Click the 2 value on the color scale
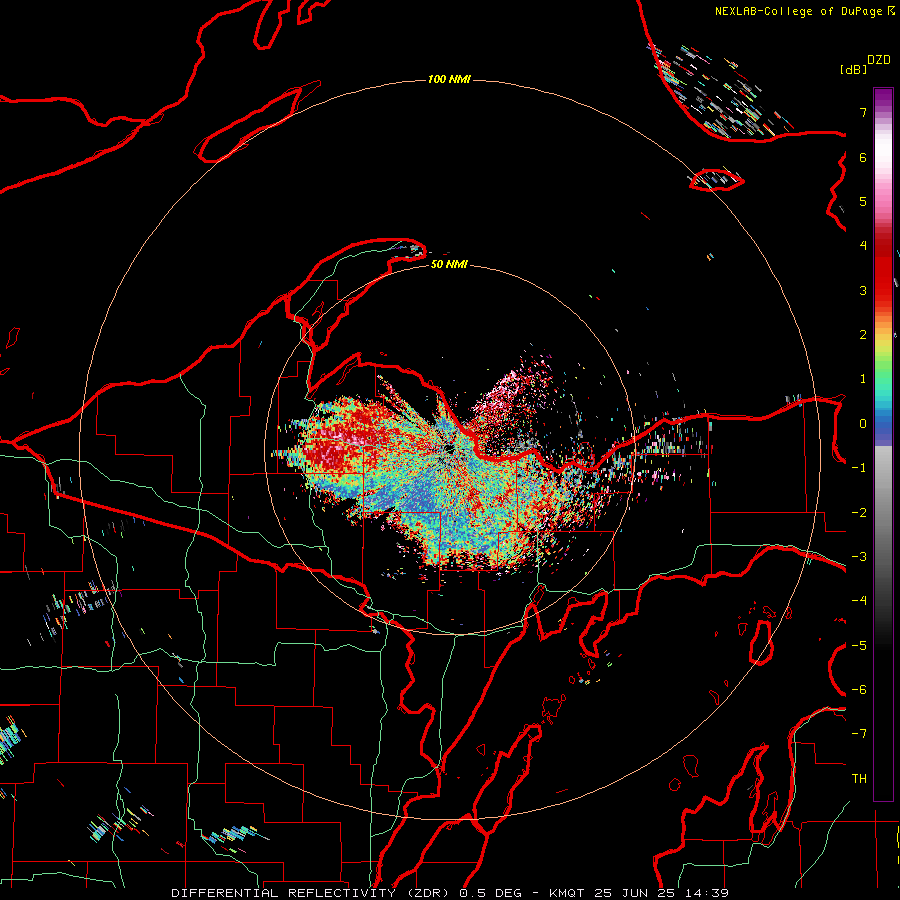 [x=863, y=335]
